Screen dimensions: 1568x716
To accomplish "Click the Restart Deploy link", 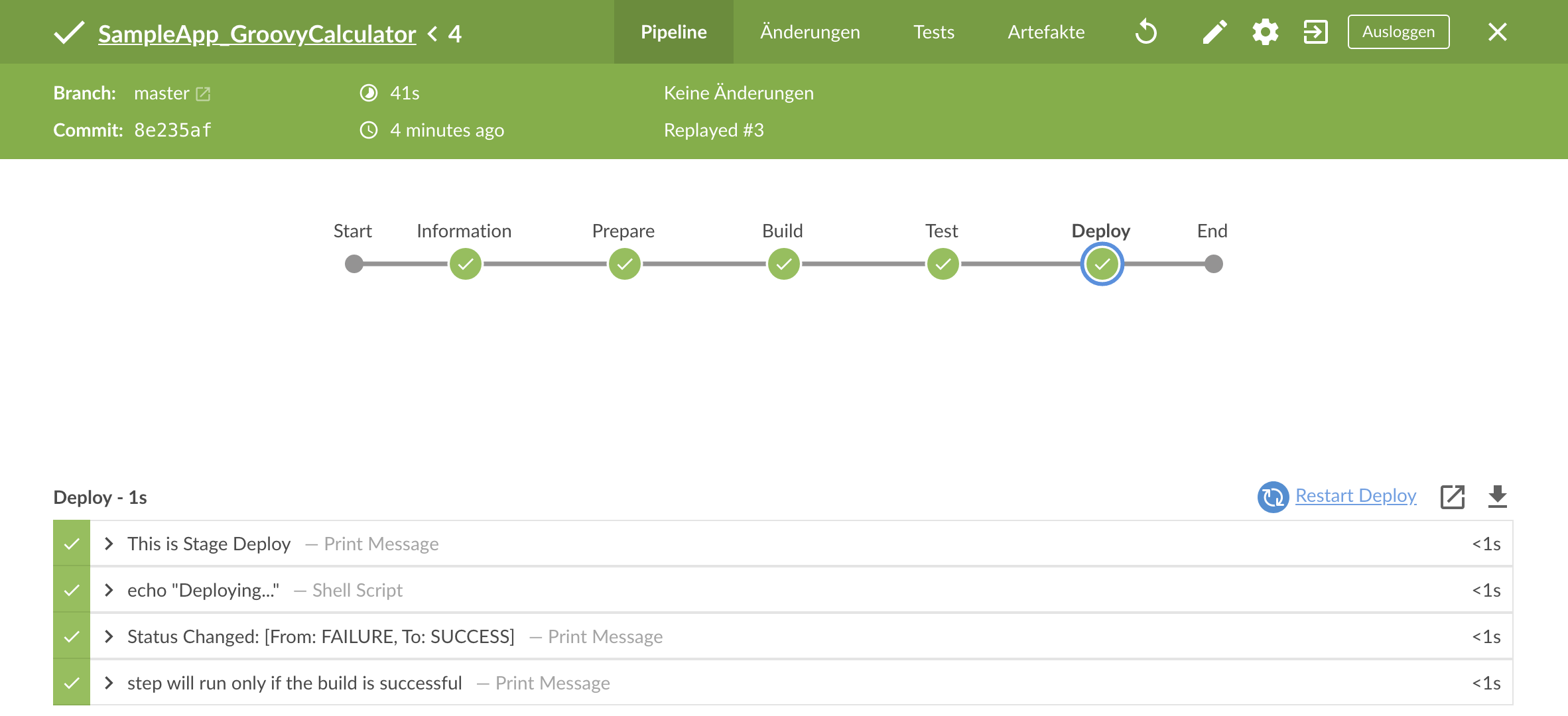I will tap(1354, 496).
